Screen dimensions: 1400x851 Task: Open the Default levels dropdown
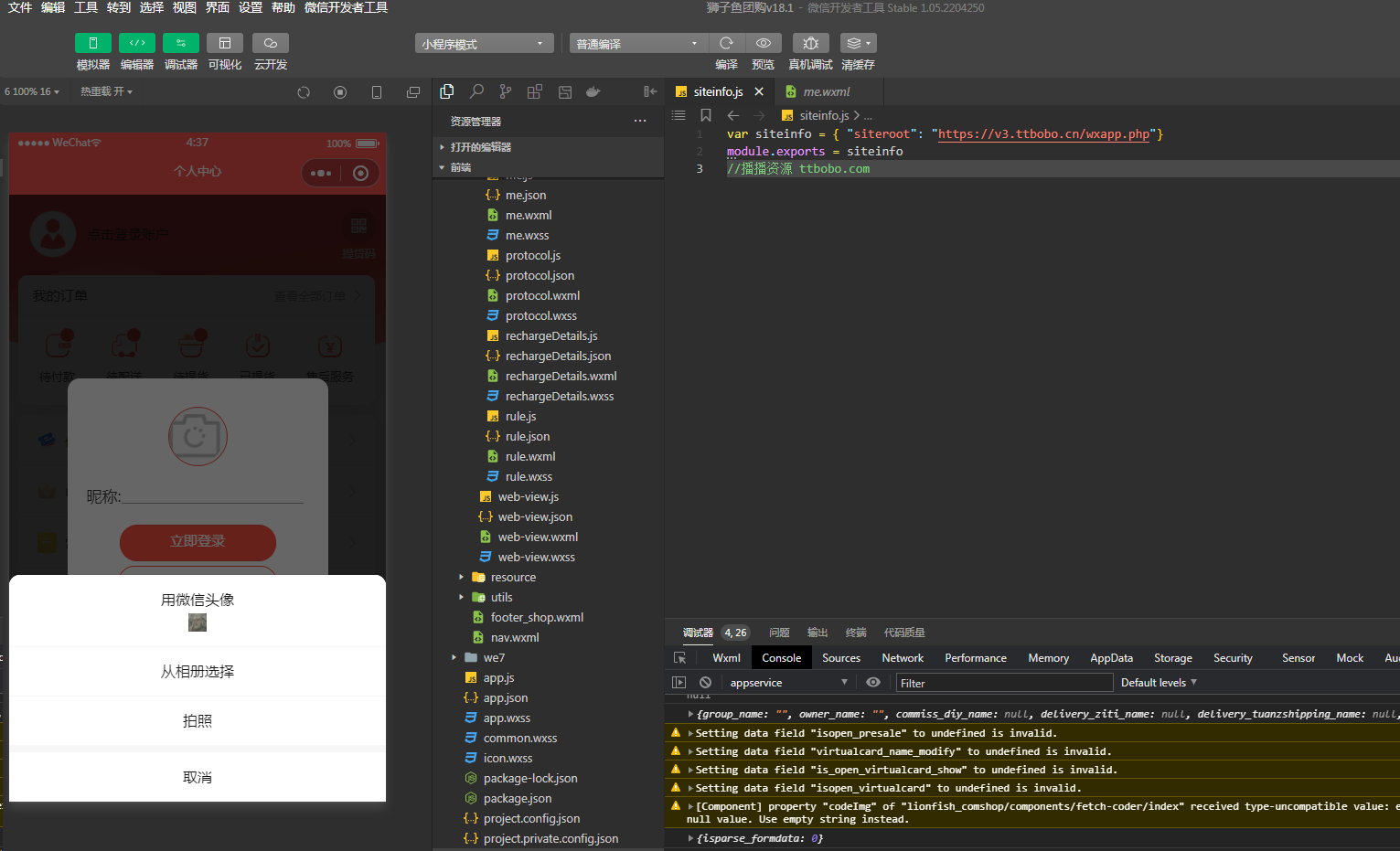1159,683
